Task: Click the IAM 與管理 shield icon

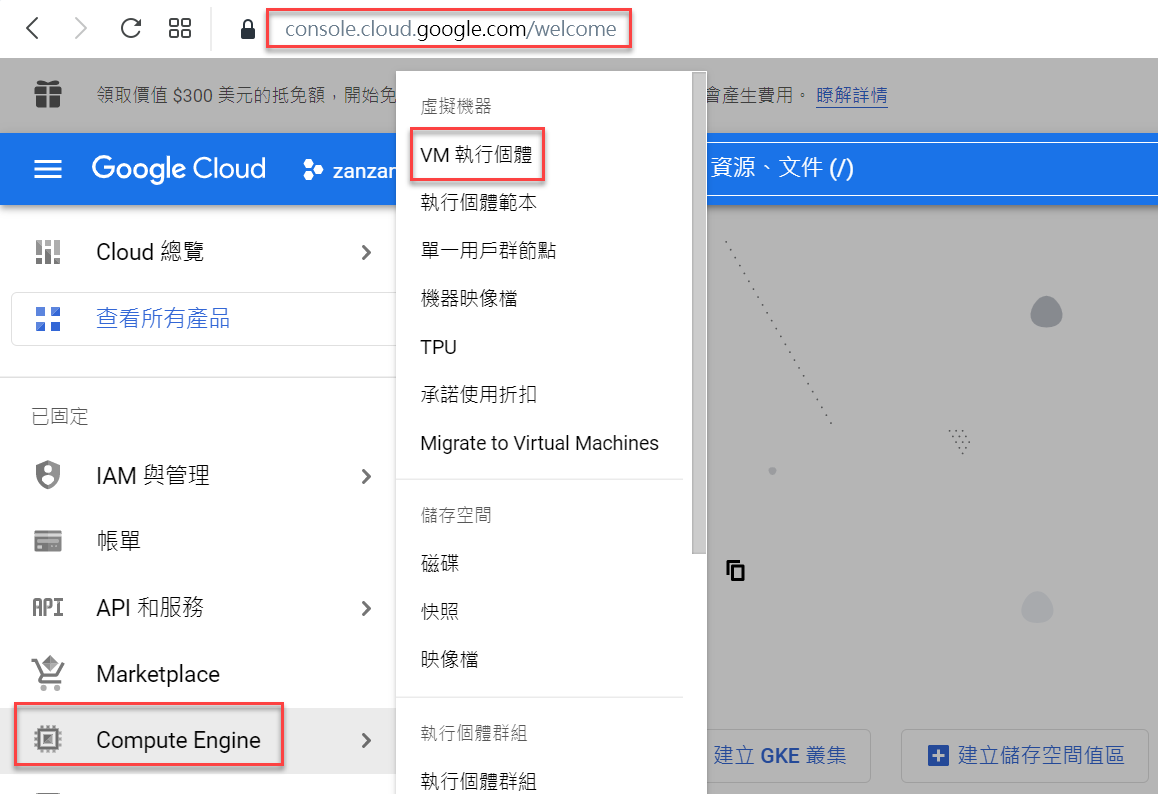Action: click(x=48, y=475)
